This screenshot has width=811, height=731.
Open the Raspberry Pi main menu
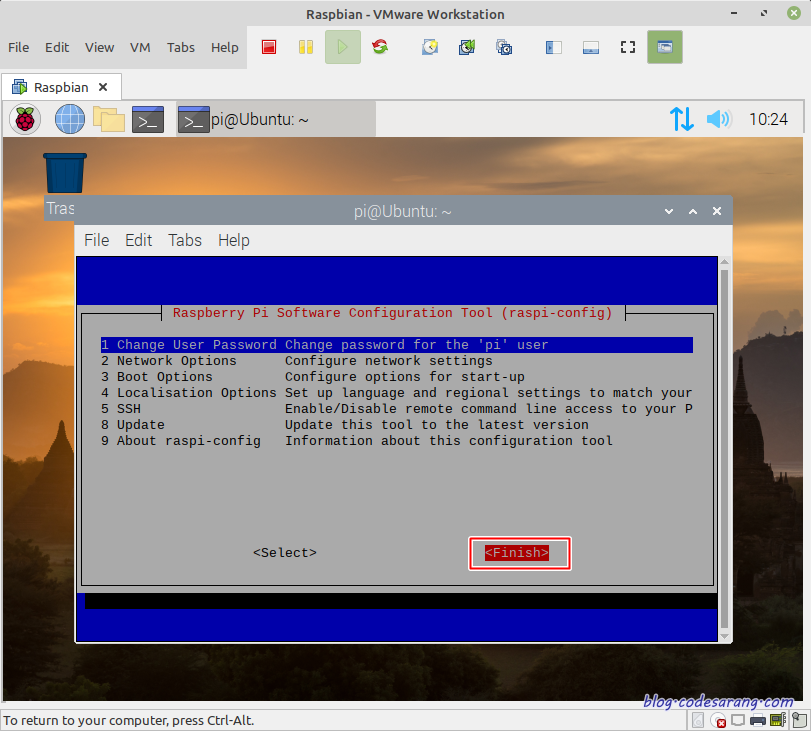25,120
